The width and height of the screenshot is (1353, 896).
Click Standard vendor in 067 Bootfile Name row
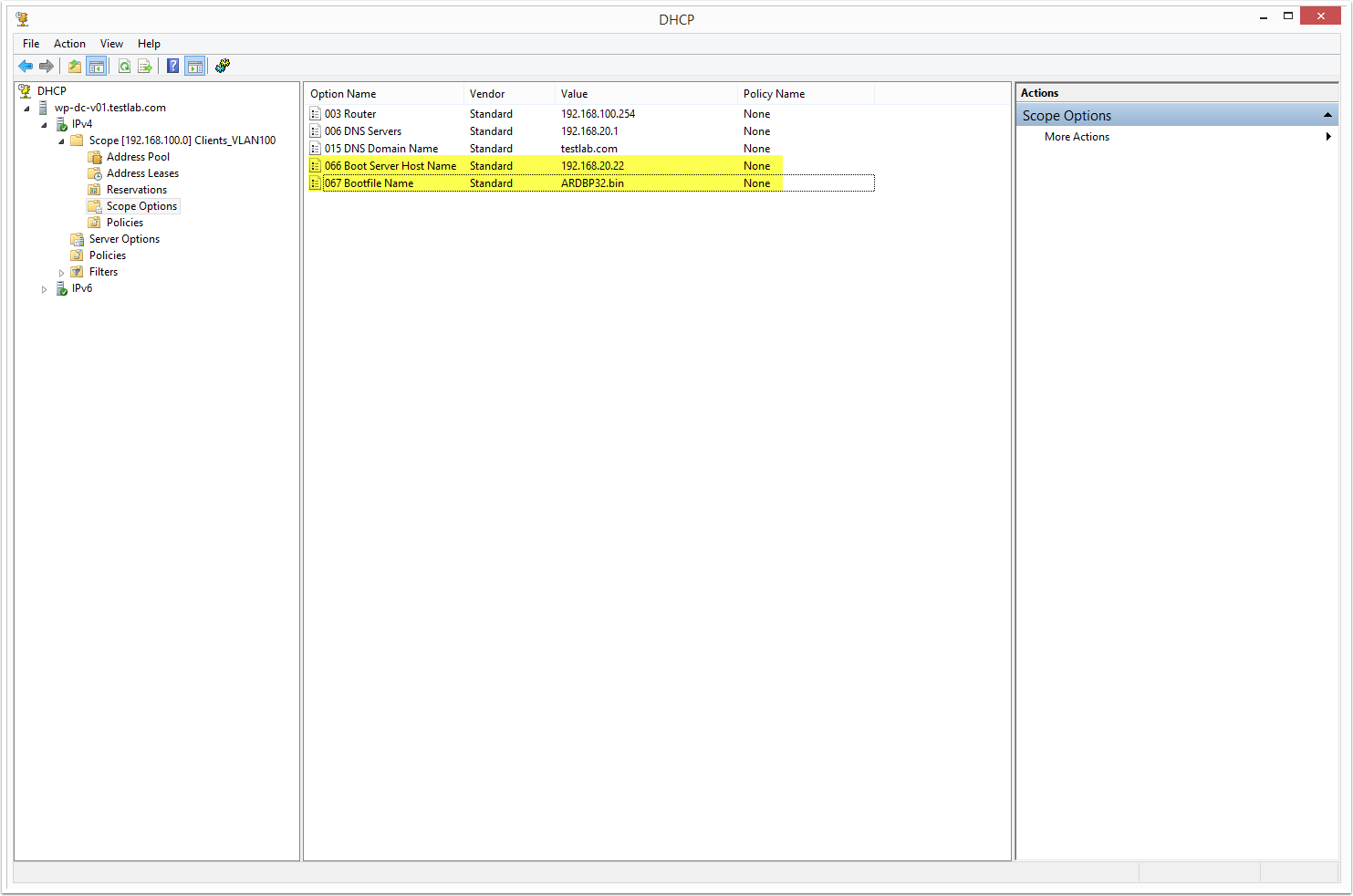(491, 183)
